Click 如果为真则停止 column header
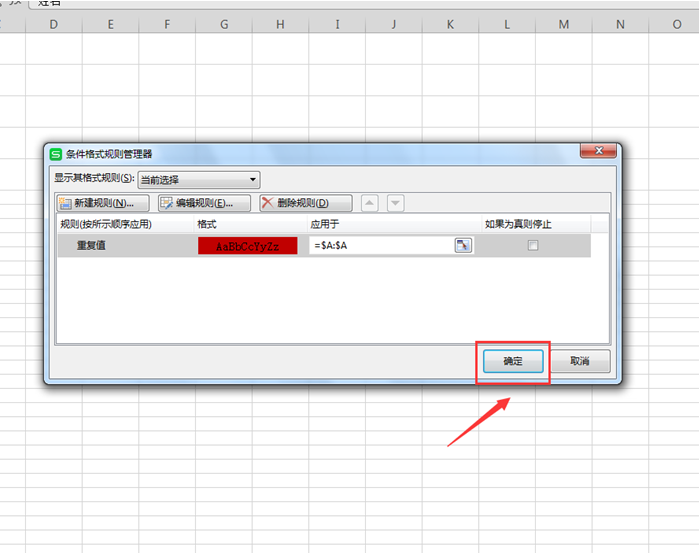The width and height of the screenshot is (699, 553). pos(536,224)
